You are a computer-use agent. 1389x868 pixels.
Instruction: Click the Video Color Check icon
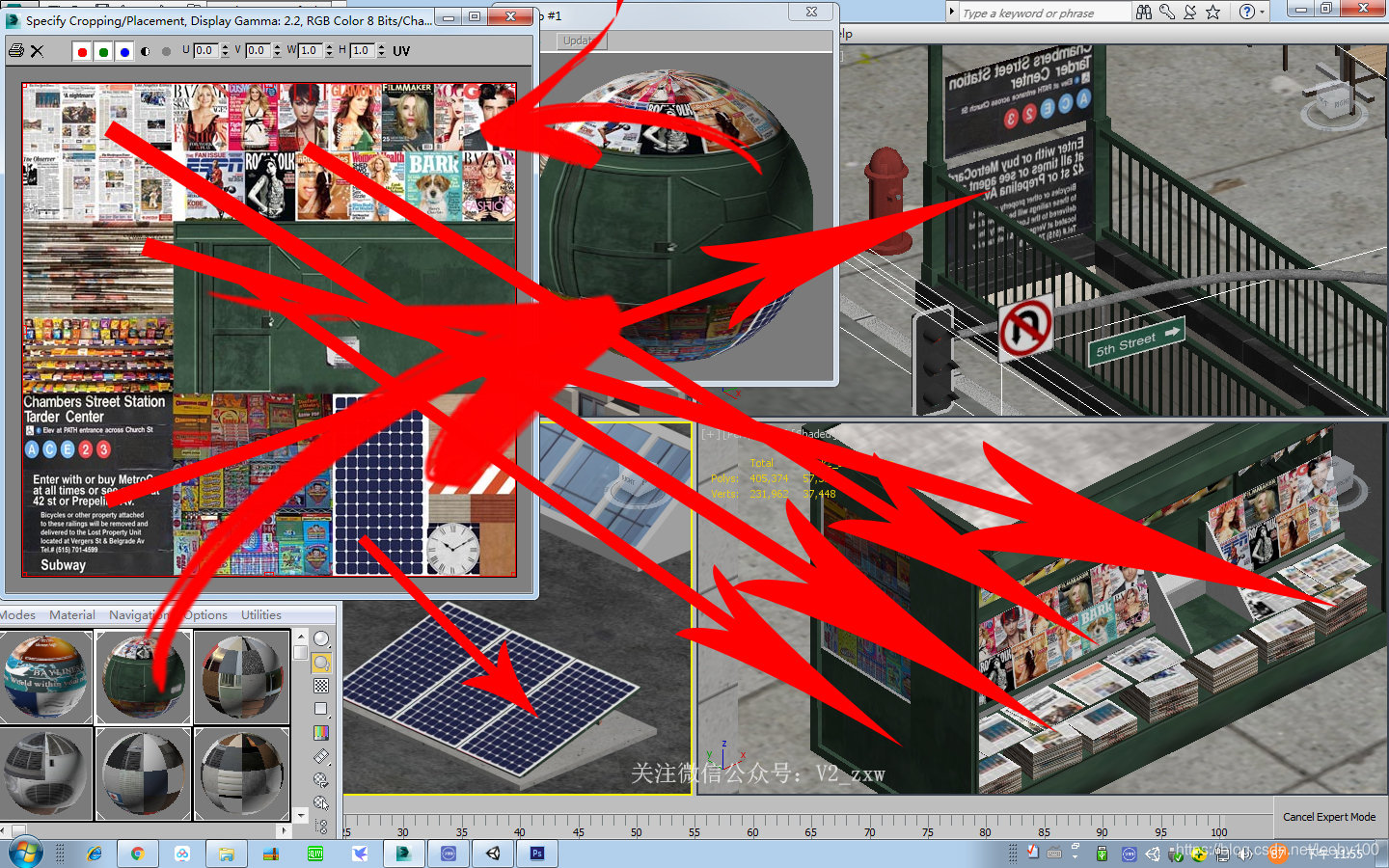321,733
